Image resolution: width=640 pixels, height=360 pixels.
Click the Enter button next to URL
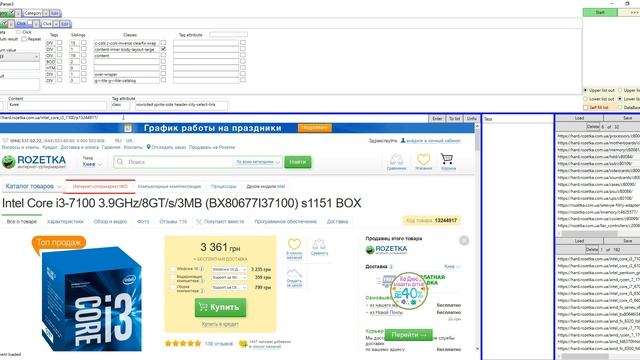[x=437, y=118]
